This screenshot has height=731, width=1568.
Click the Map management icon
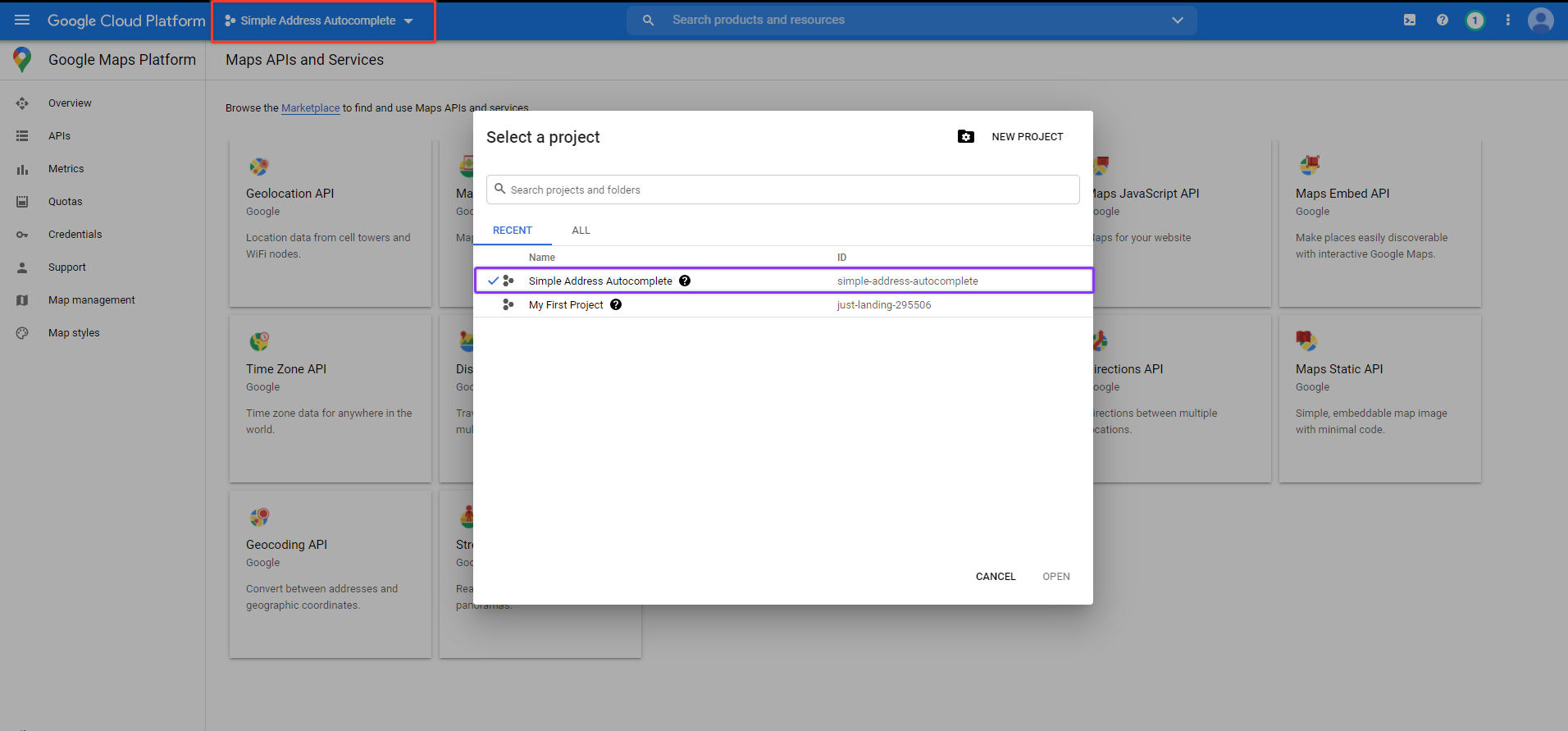(x=22, y=300)
